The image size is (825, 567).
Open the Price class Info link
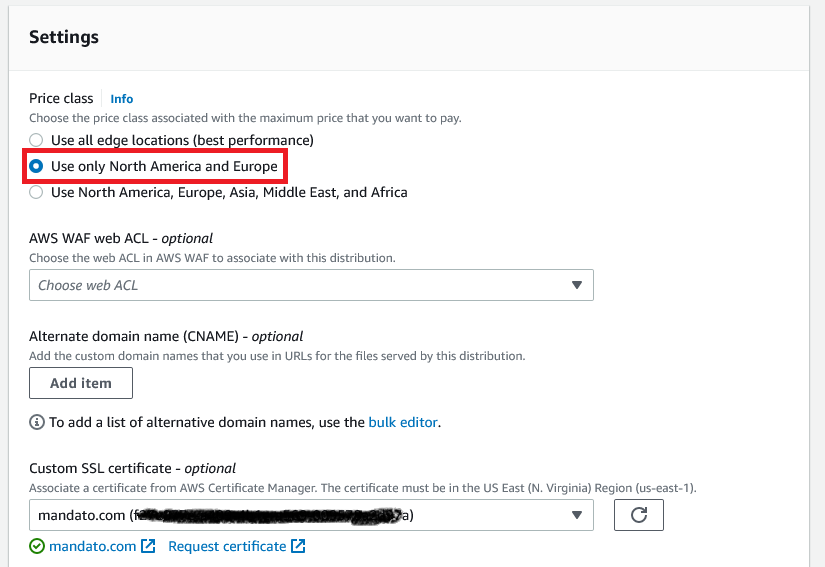pyautogui.click(x=122, y=99)
